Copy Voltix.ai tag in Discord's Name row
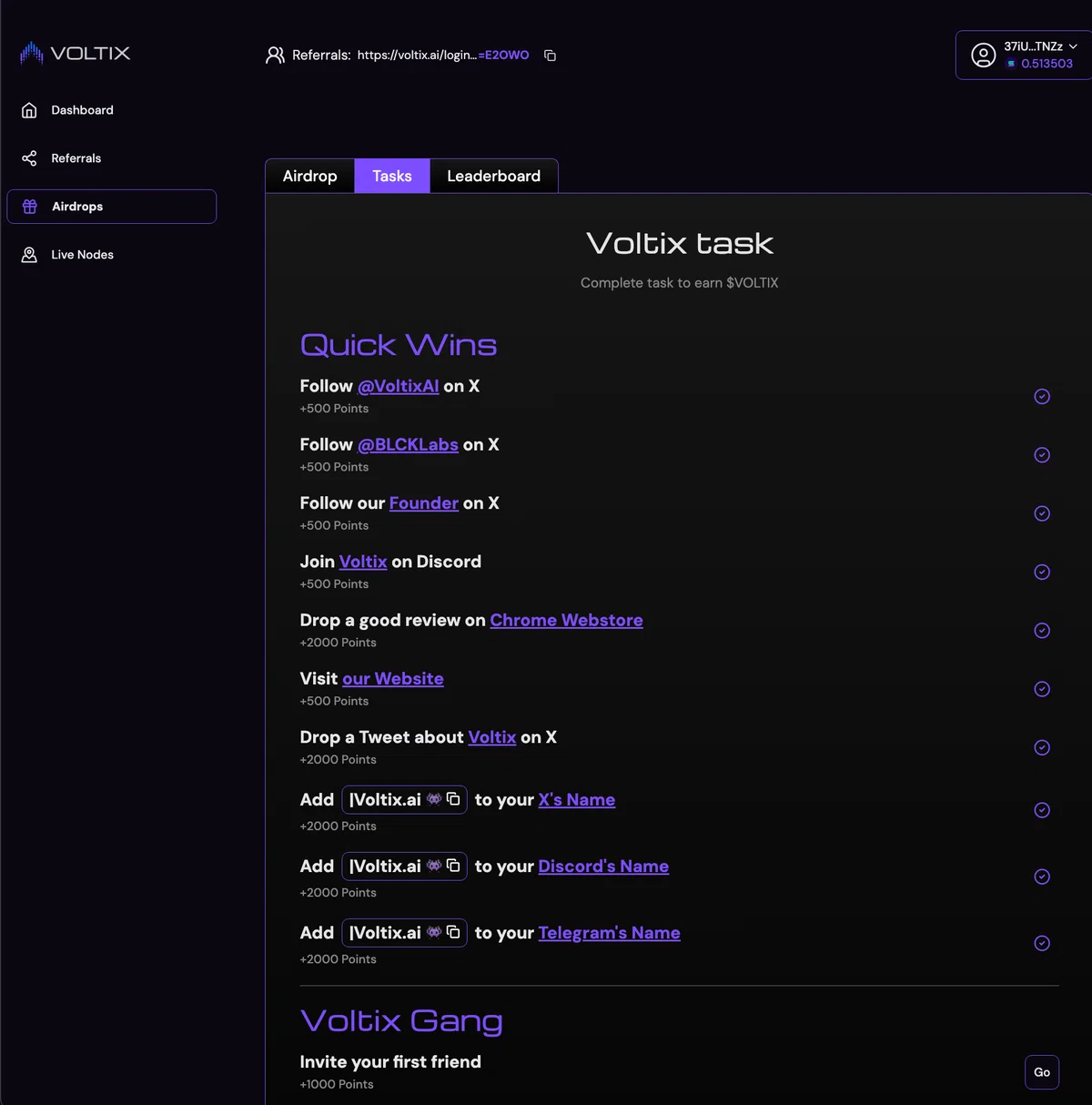Screen dimensions: 1092x1105 pyautogui.click(x=453, y=866)
